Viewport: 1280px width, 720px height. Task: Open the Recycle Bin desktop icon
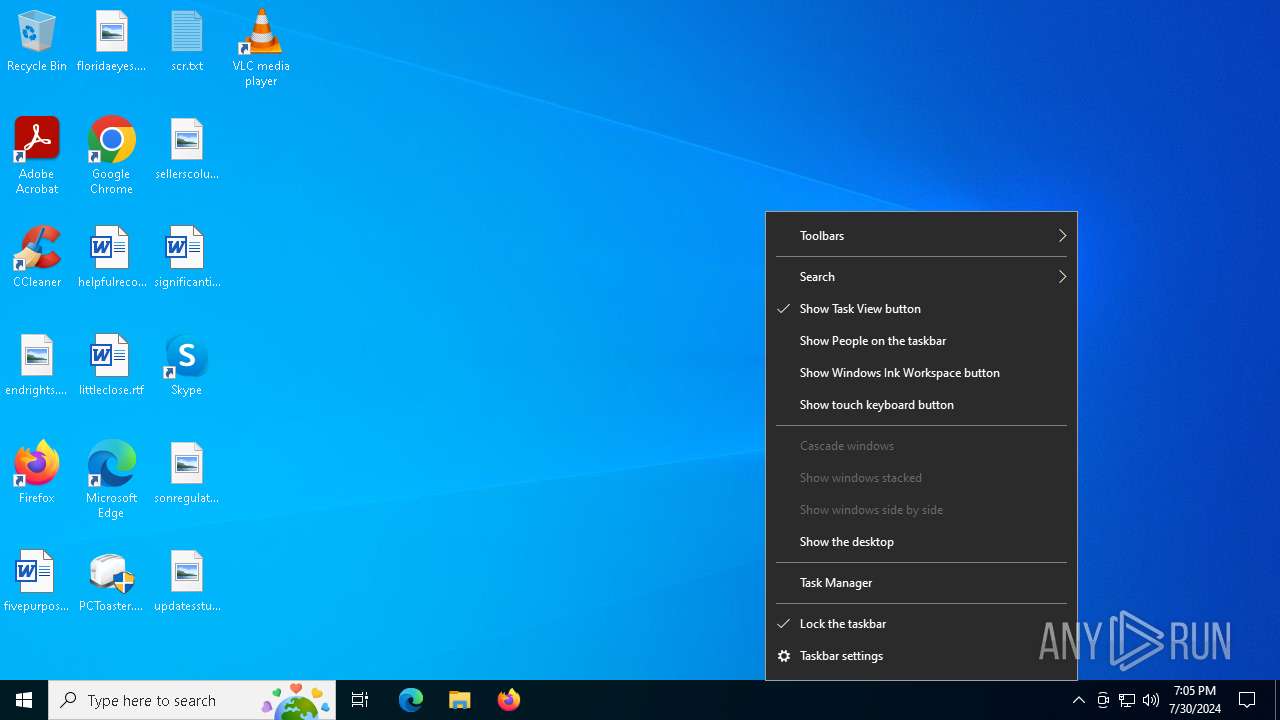(x=37, y=41)
